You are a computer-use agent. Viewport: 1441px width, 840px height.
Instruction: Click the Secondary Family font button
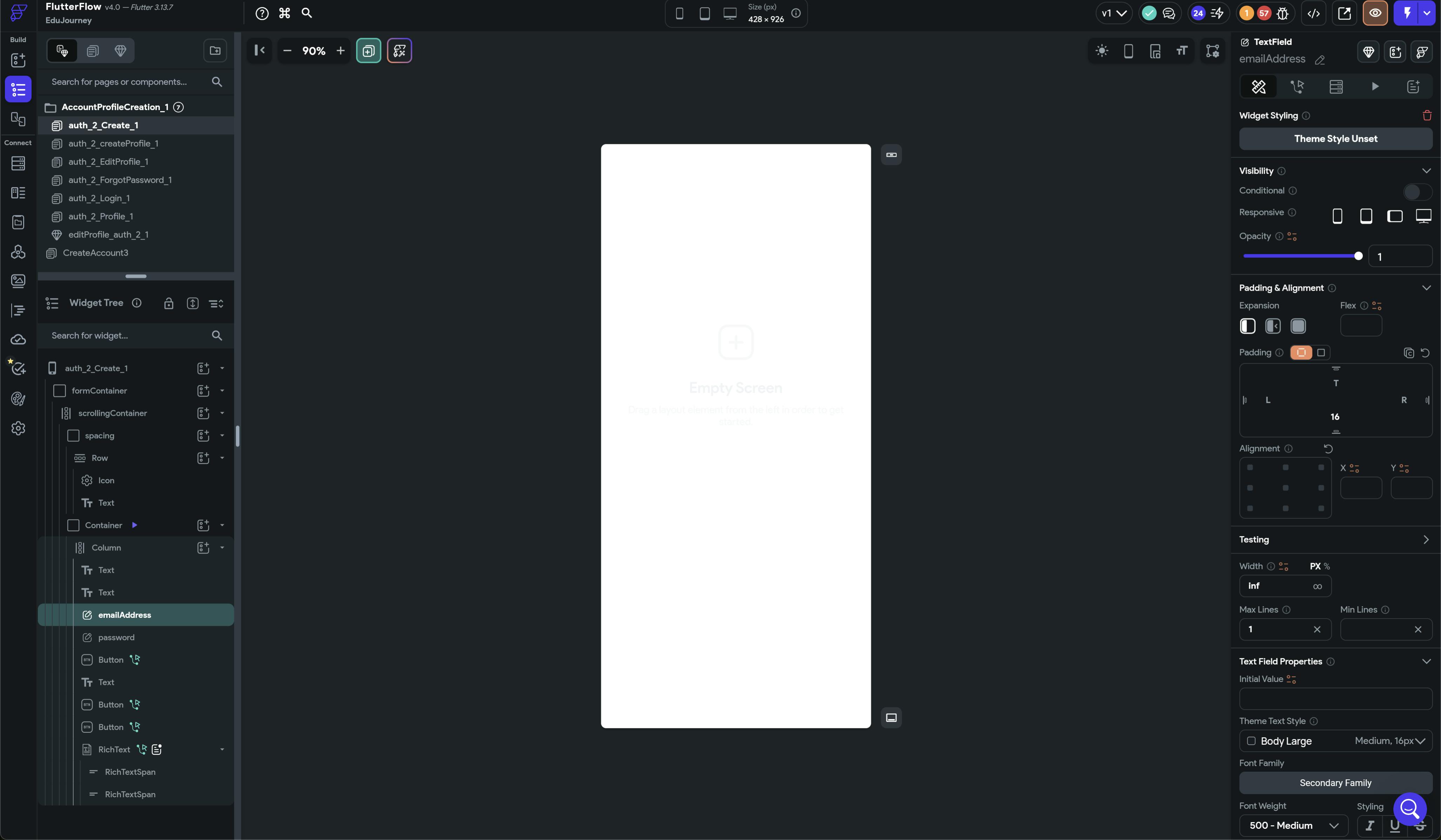click(x=1335, y=783)
